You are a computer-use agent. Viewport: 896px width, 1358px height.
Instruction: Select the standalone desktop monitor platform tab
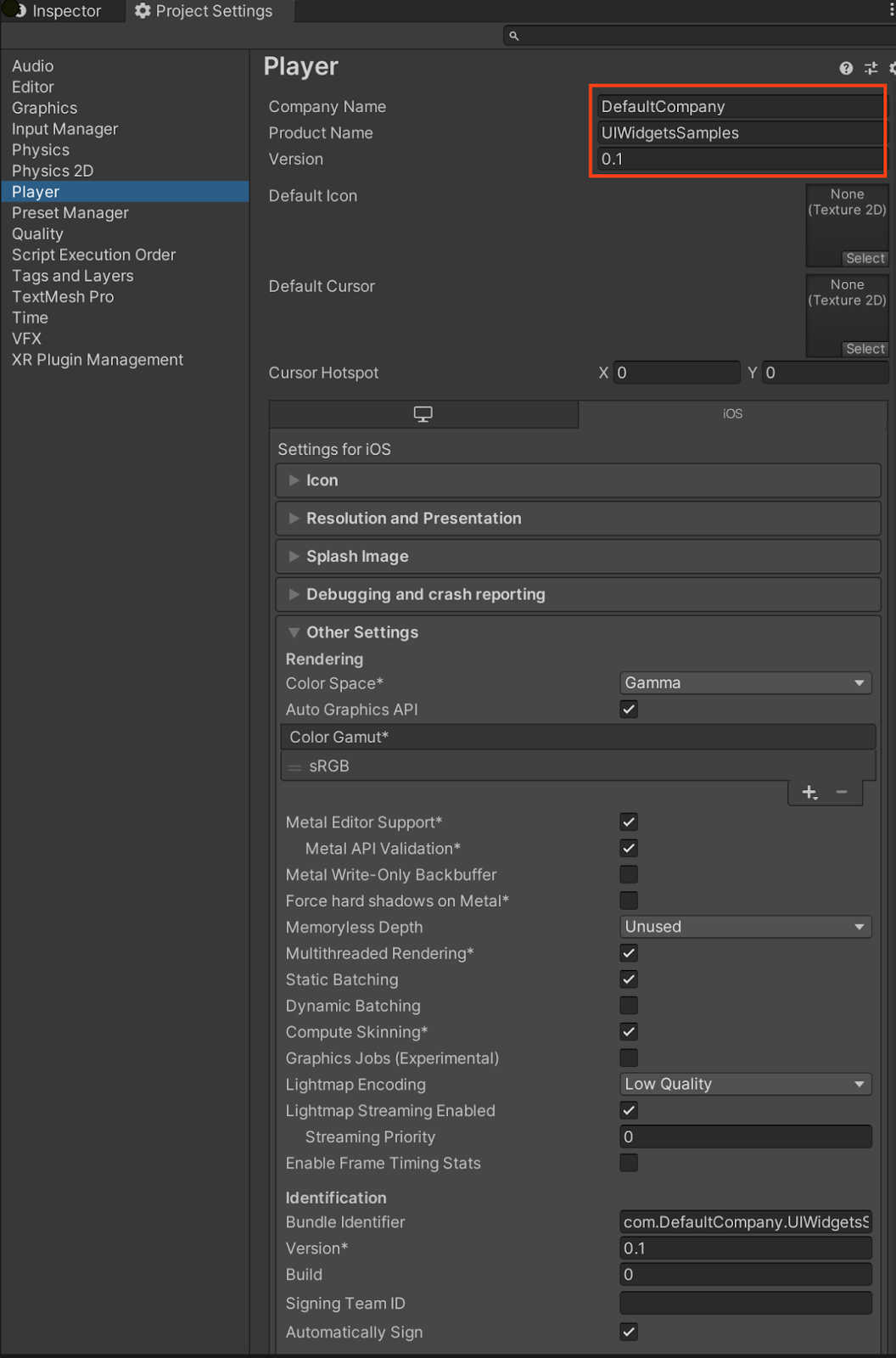pyautogui.click(x=423, y=414)
